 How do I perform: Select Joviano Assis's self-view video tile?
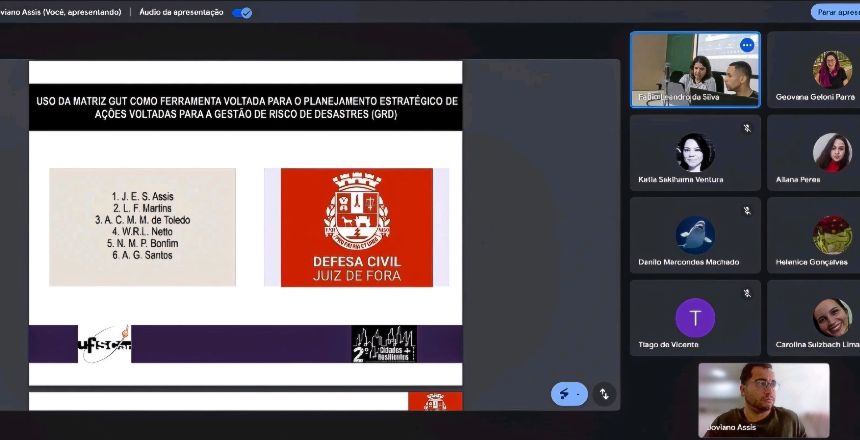tap(763, 400)
